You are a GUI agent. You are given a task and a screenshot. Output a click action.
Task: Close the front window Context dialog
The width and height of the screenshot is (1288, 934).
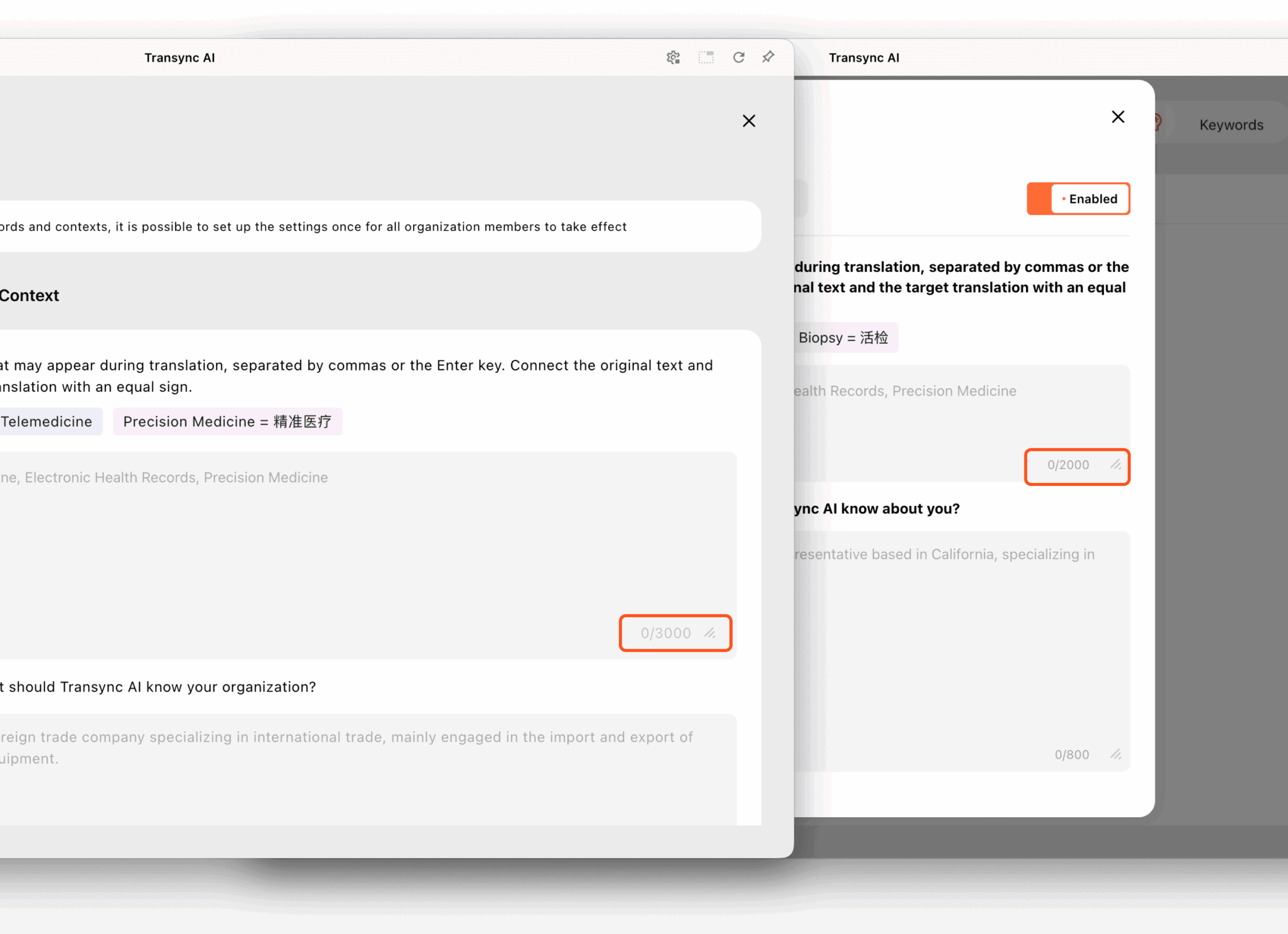pyautogui.click(x=749, y=121)
